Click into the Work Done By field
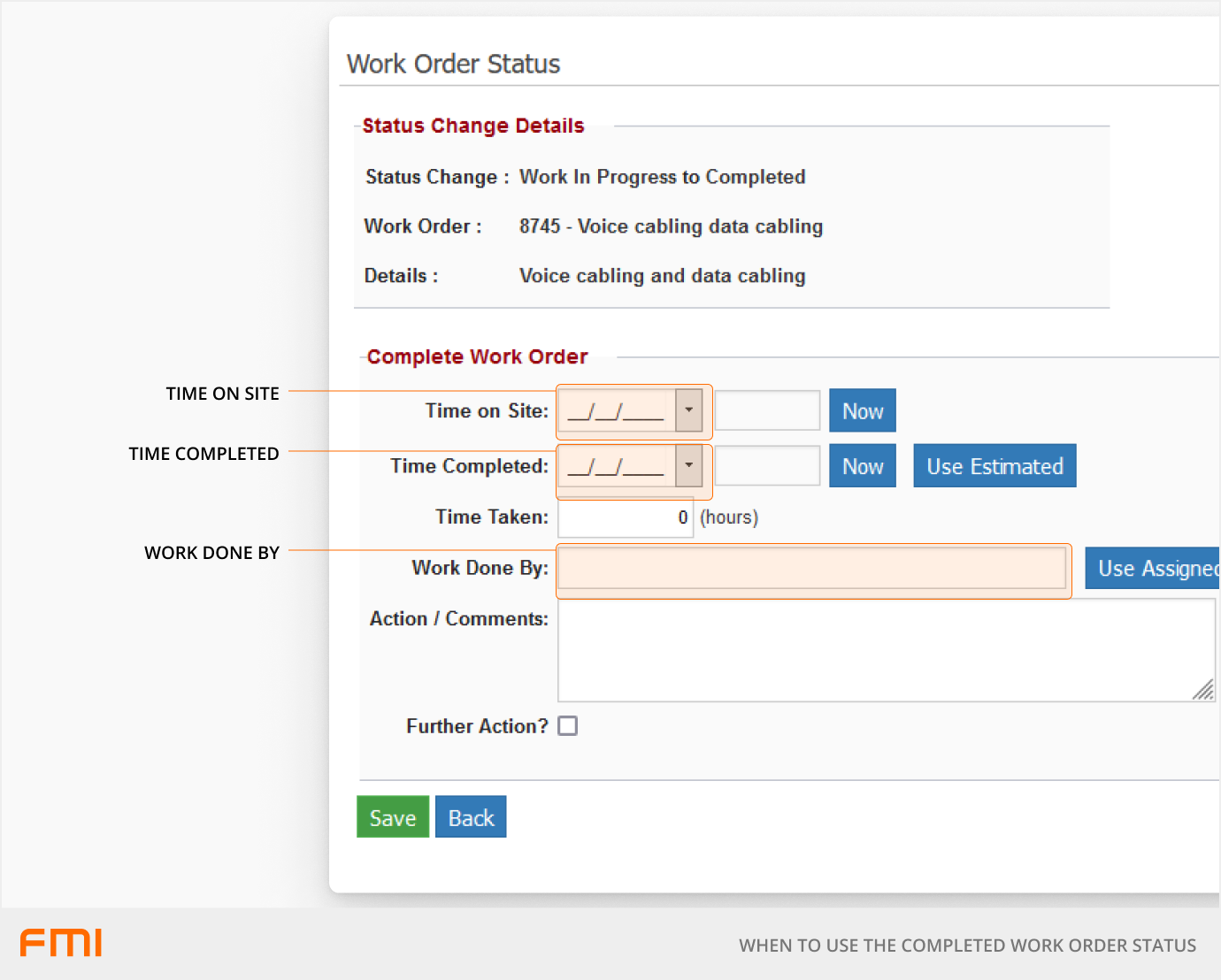This screenshot has height=980, width=1221. (812, 569)
